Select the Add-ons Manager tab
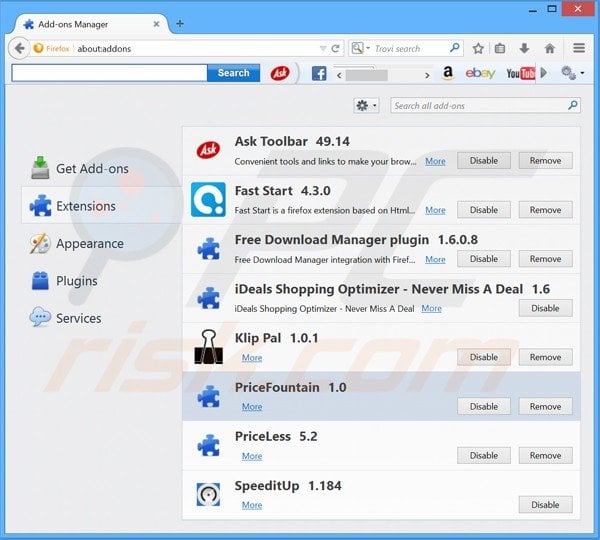600x540 pixels. point(92,24)
